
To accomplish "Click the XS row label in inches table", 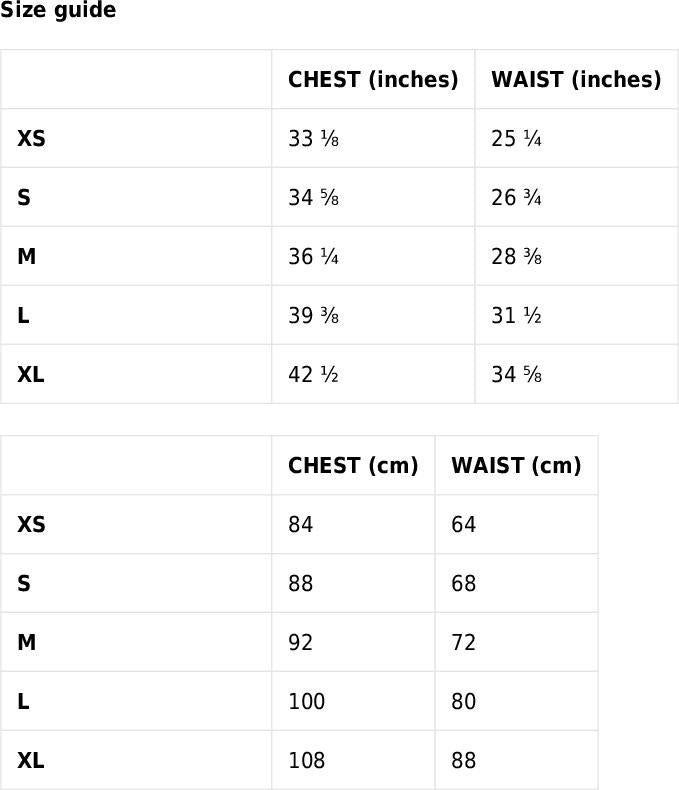I will click(31, 139).
